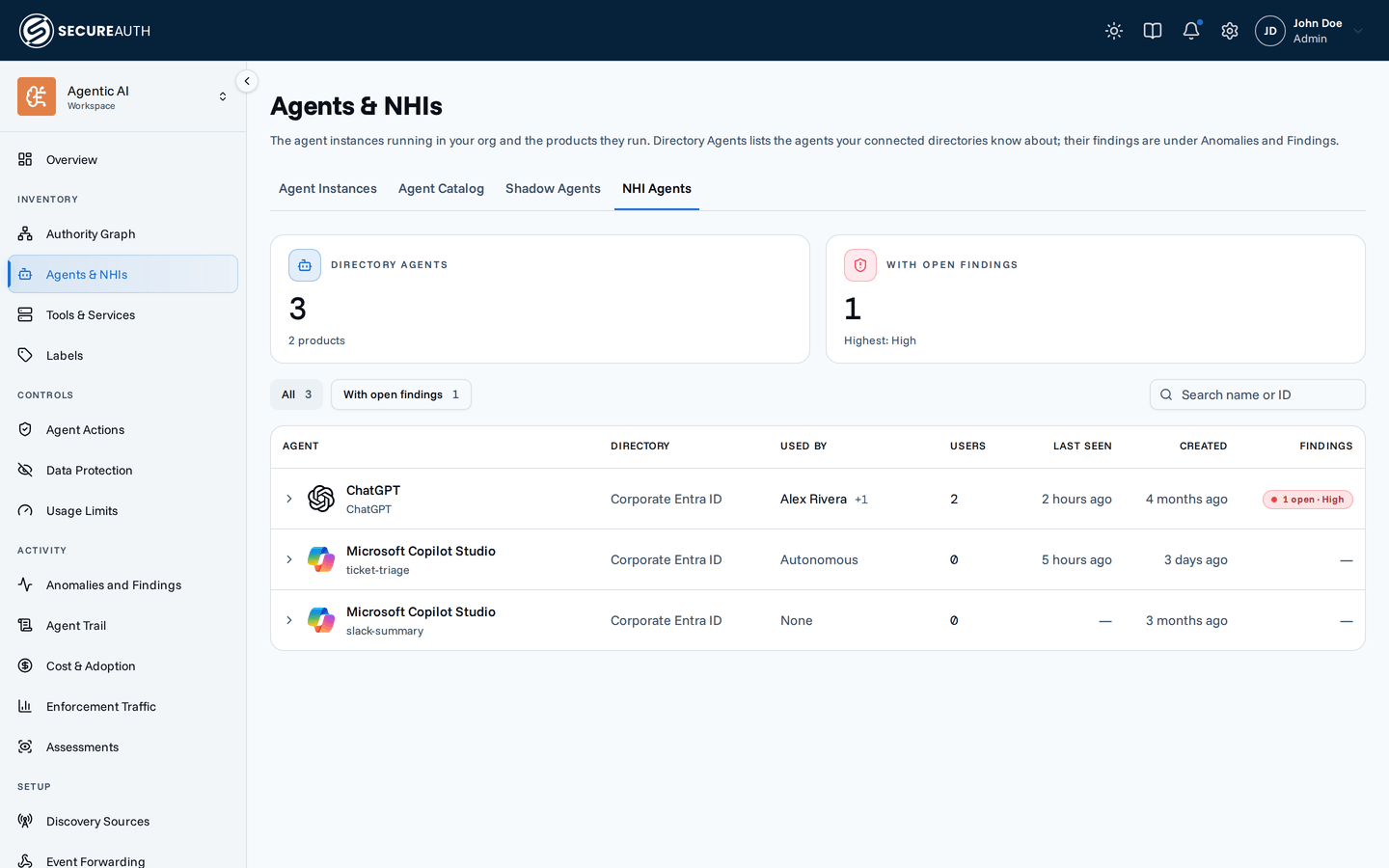Open Discovery Sources in the sidebar

[123, 821]
